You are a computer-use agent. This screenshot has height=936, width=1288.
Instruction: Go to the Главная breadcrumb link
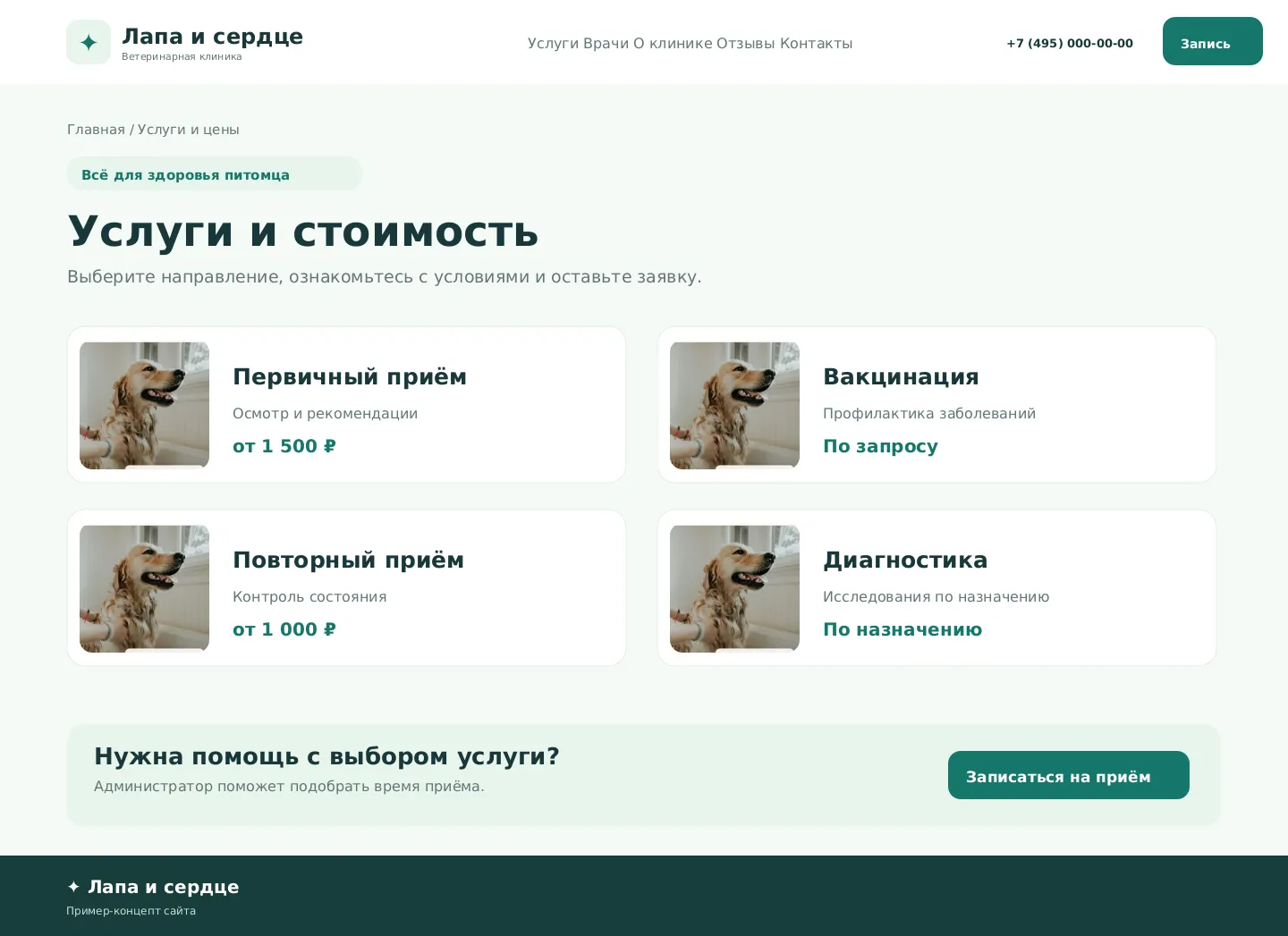96,130
